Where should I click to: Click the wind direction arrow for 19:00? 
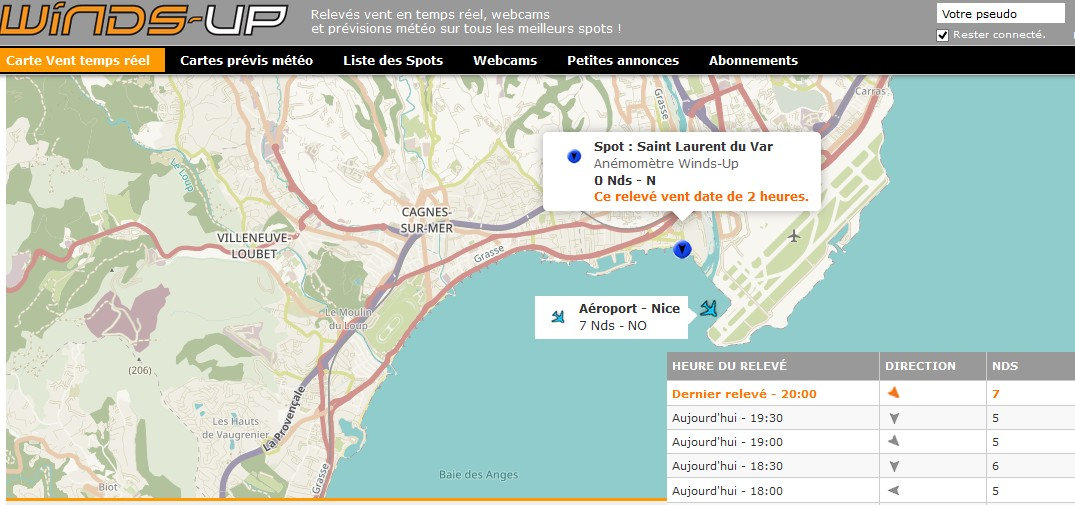pos(893,442)
